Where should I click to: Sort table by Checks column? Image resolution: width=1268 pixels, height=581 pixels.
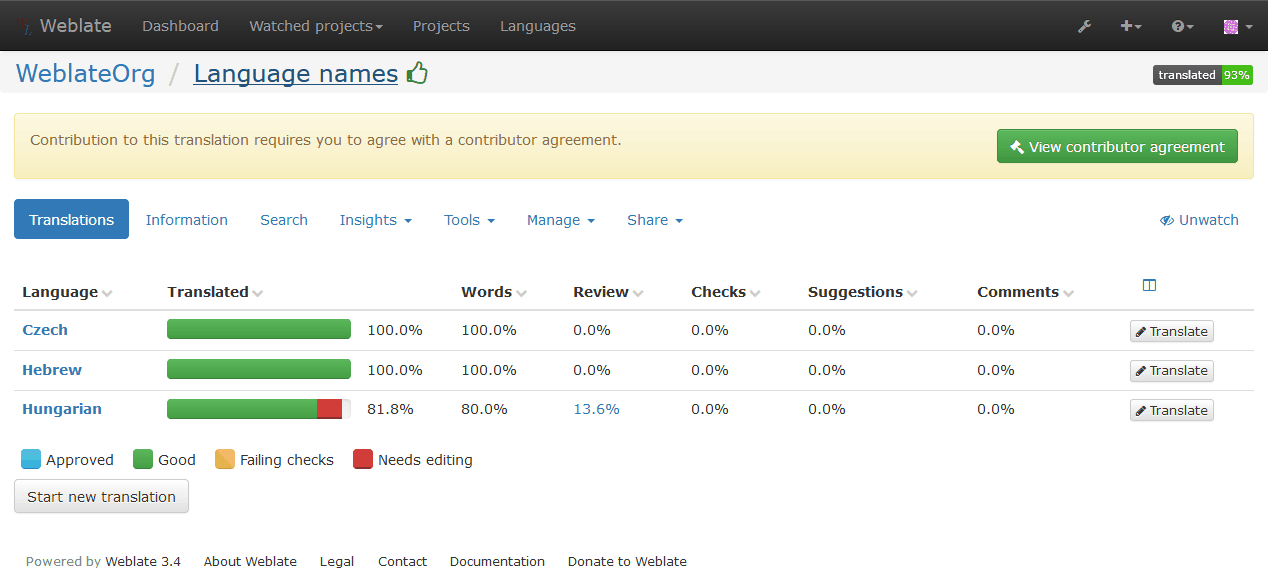726,292
